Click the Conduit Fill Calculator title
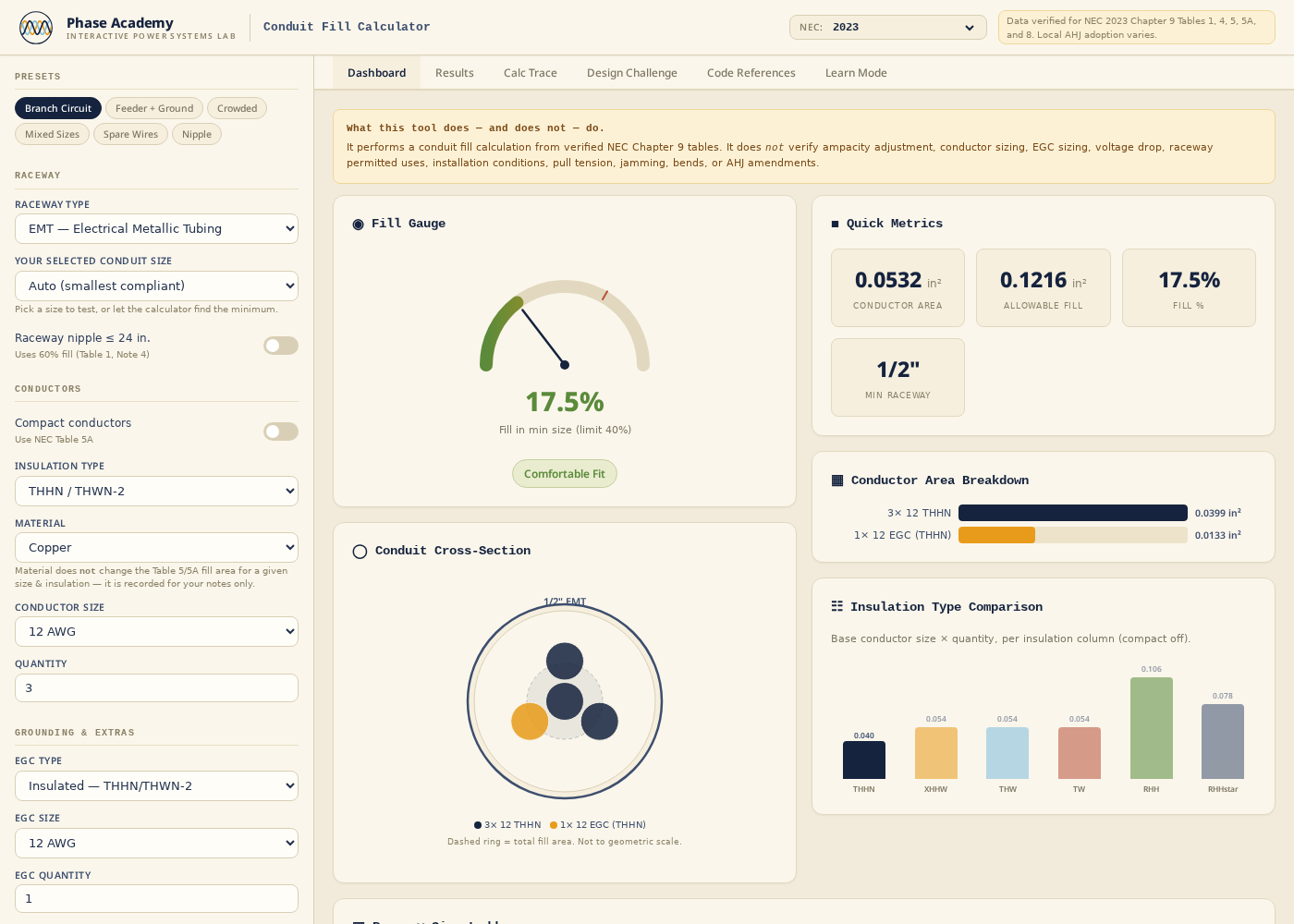Screen dimensions: 1294x924 click(x=347, y=27)
